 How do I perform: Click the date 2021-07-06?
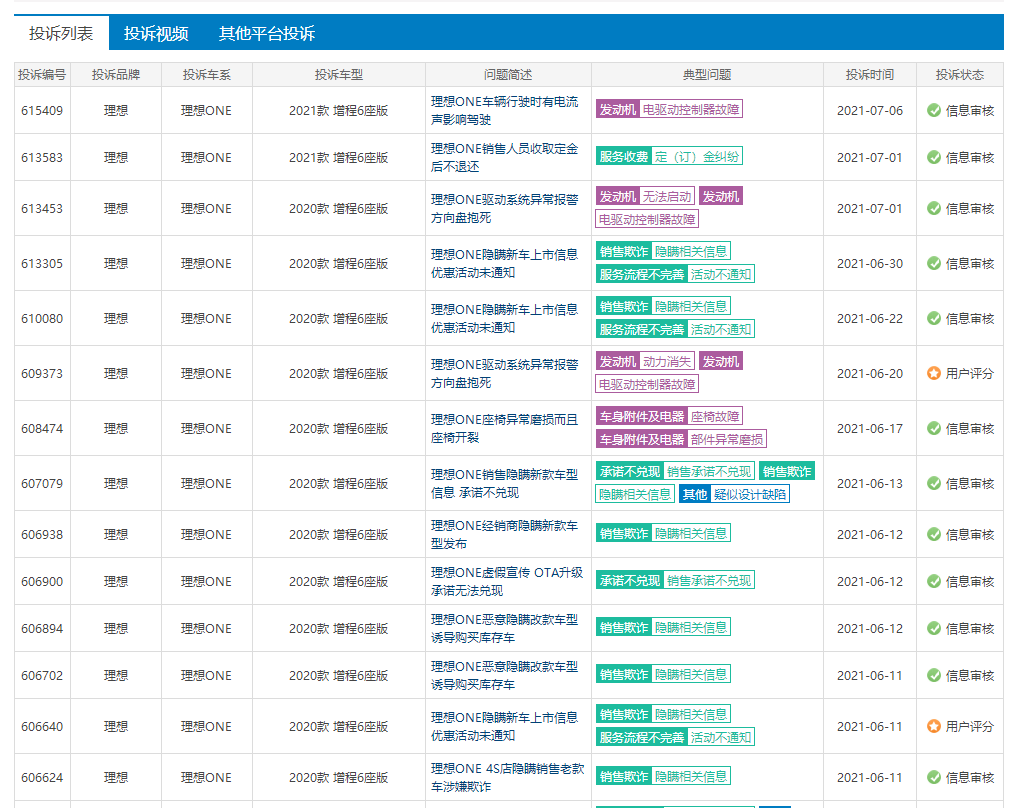click(870, 110)
